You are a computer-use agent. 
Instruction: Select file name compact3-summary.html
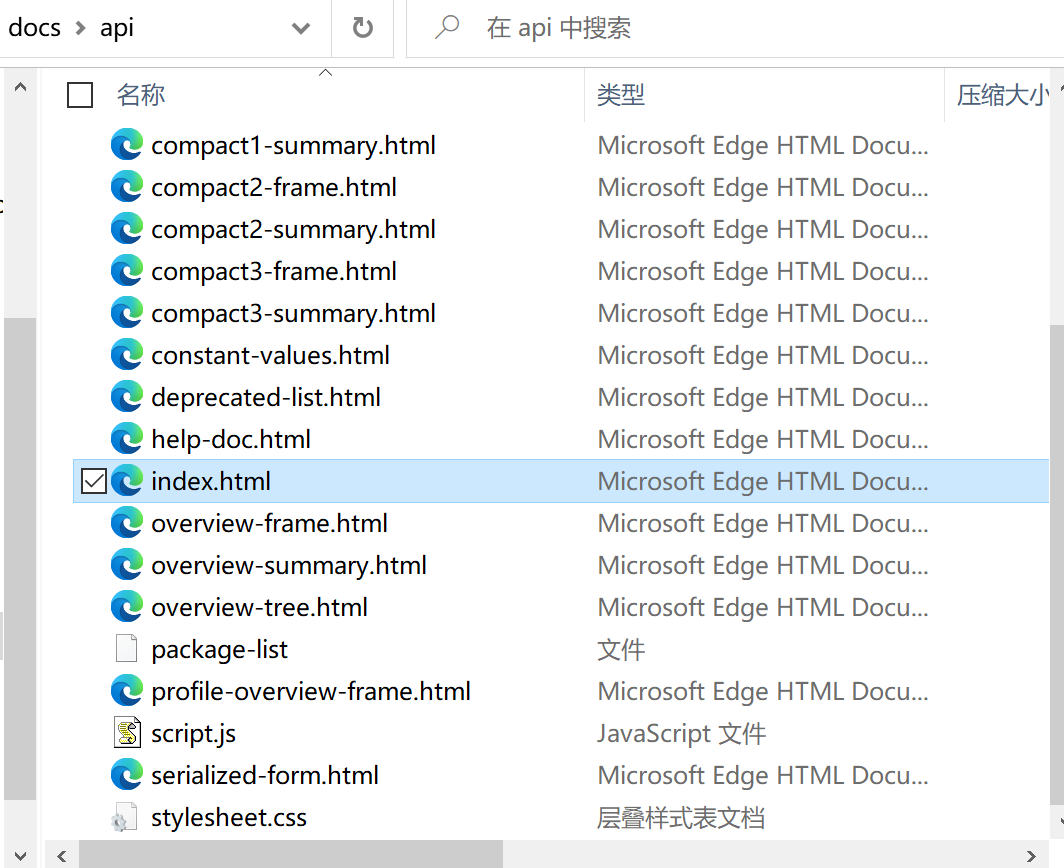click(x=293, y=314)
